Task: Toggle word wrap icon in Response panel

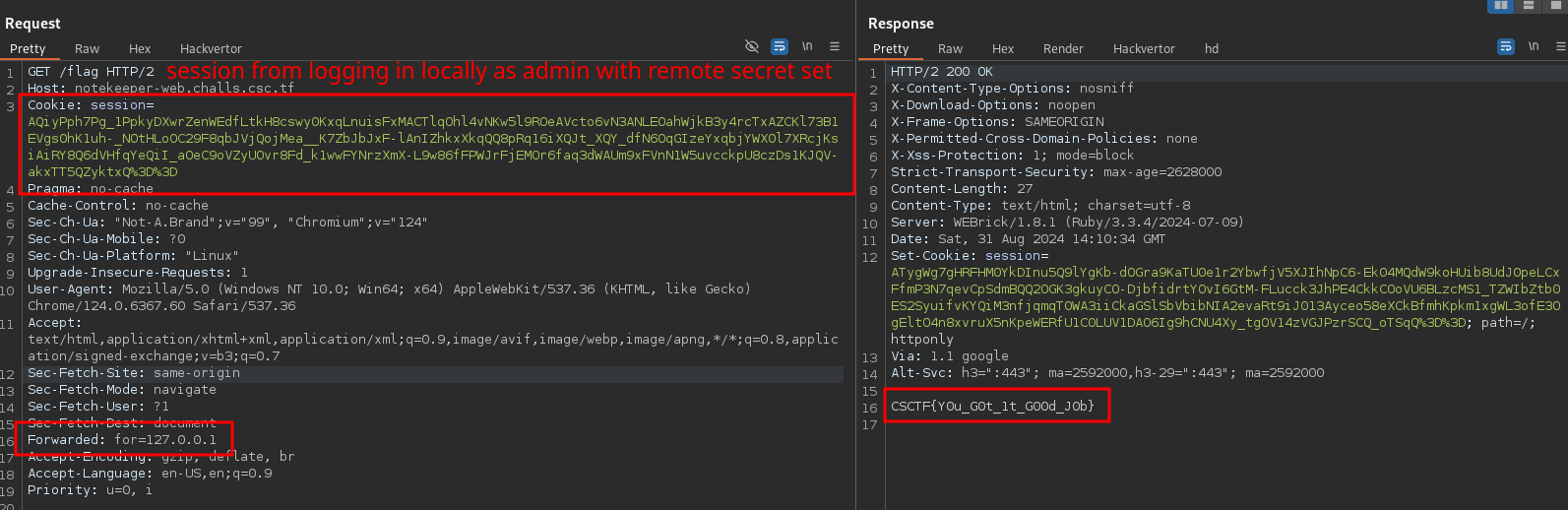Action: click(1506, 46)
